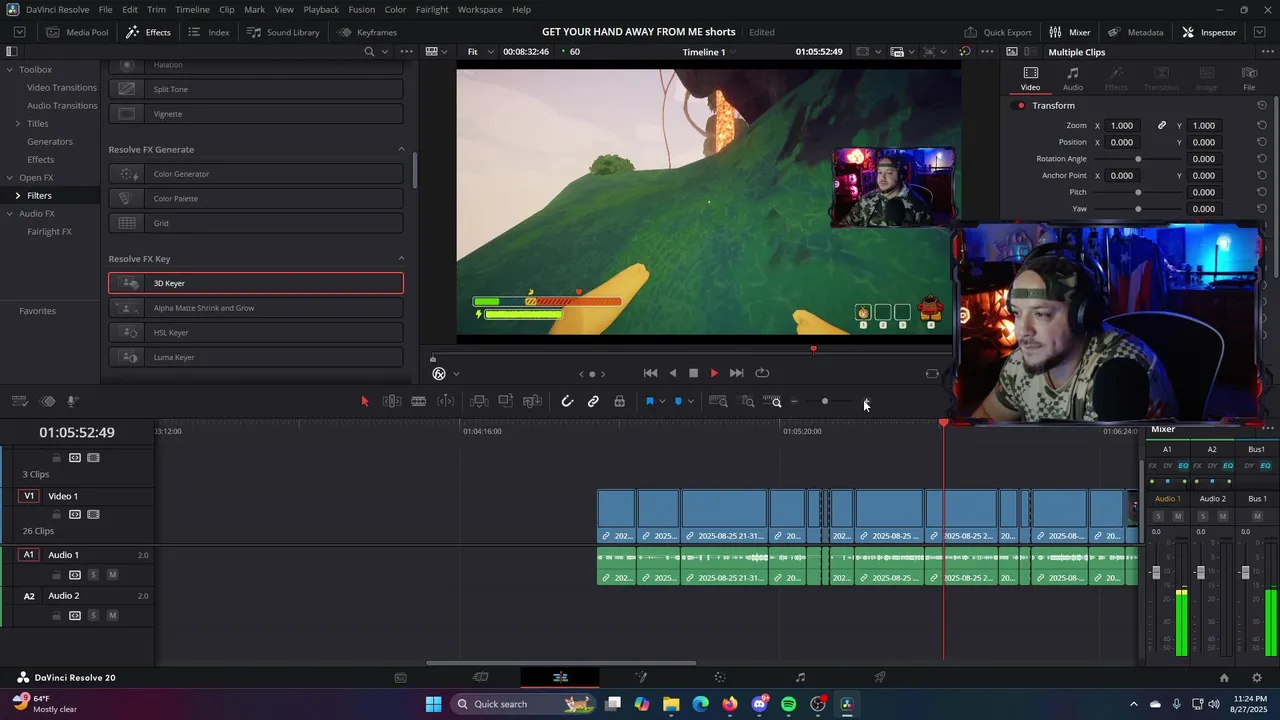1280x720 pixels.
Task: Collapse Resolve FX Key group
Action: coord(402,259)
